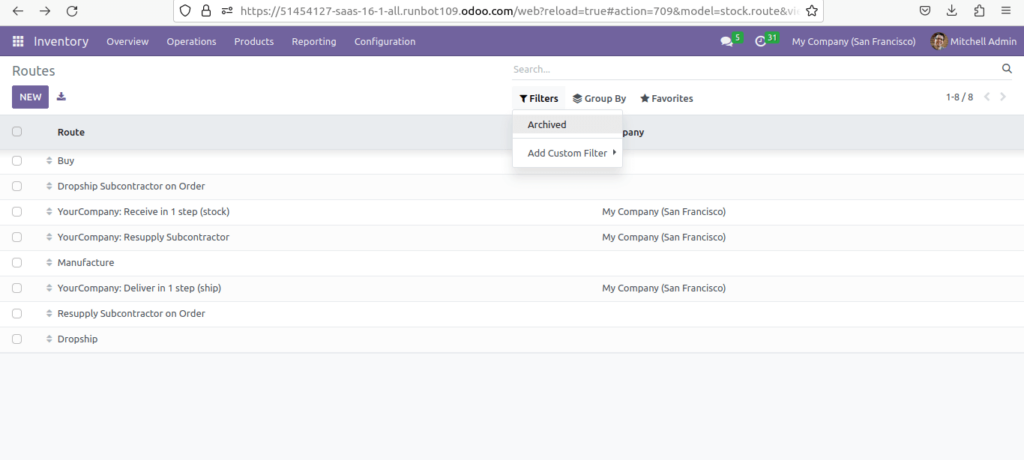Click the padlock site security icon

pos(206,10)
